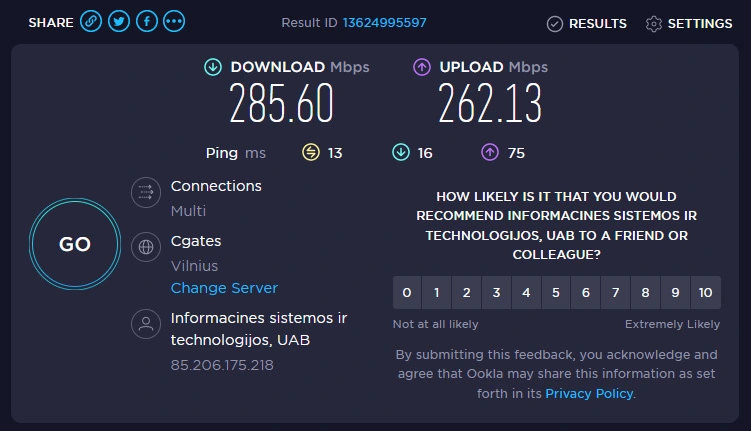Select rating 10 Extremely Likely
751x431 pixels.
click(x=706, y=293)
